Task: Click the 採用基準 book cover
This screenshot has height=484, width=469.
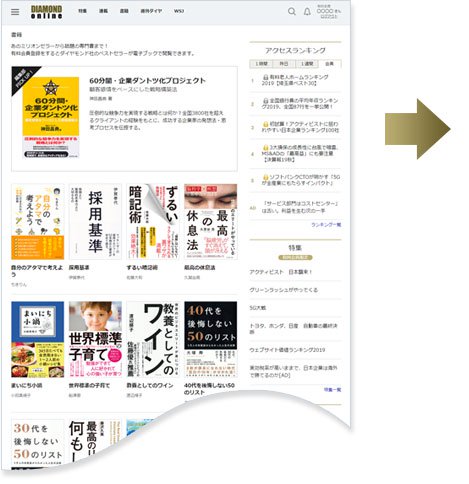Action: [x=95, y=221]
